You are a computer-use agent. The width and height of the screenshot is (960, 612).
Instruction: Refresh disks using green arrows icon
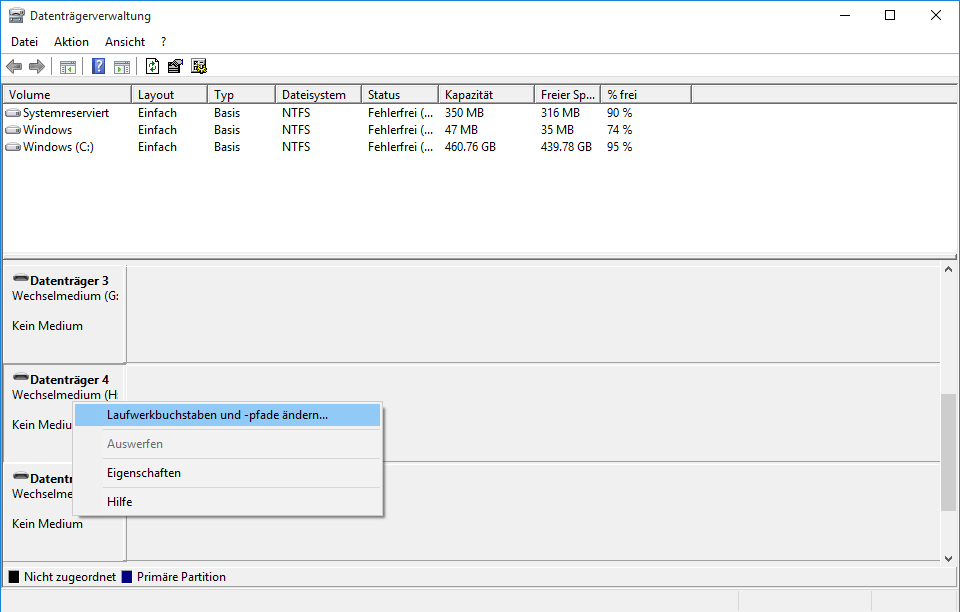point(152,67)
